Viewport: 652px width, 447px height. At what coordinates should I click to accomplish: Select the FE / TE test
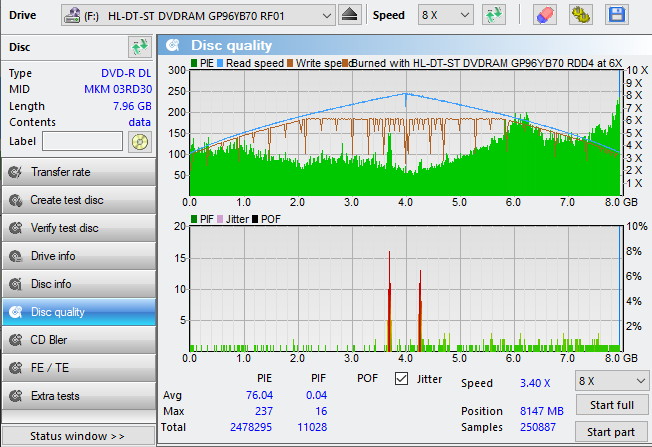click(78, 368)
